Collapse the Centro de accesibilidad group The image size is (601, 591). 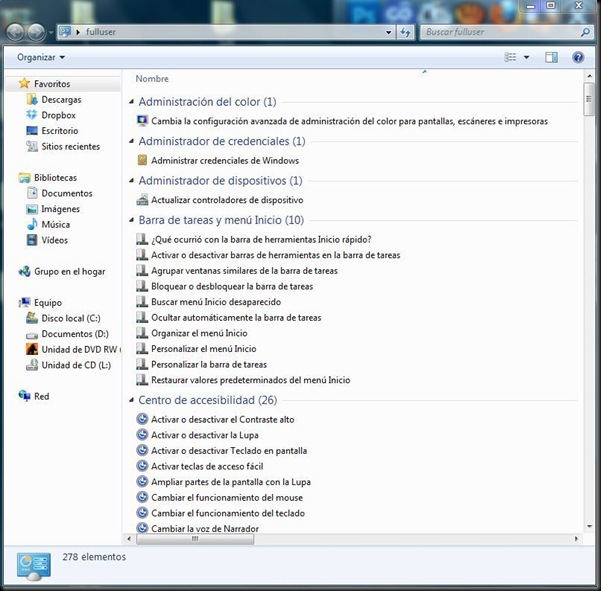pyautogui.click(x=131, y=400)
